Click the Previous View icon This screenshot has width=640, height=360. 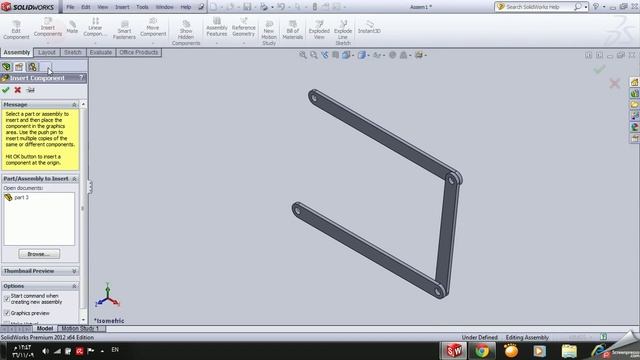click(324, 55)
